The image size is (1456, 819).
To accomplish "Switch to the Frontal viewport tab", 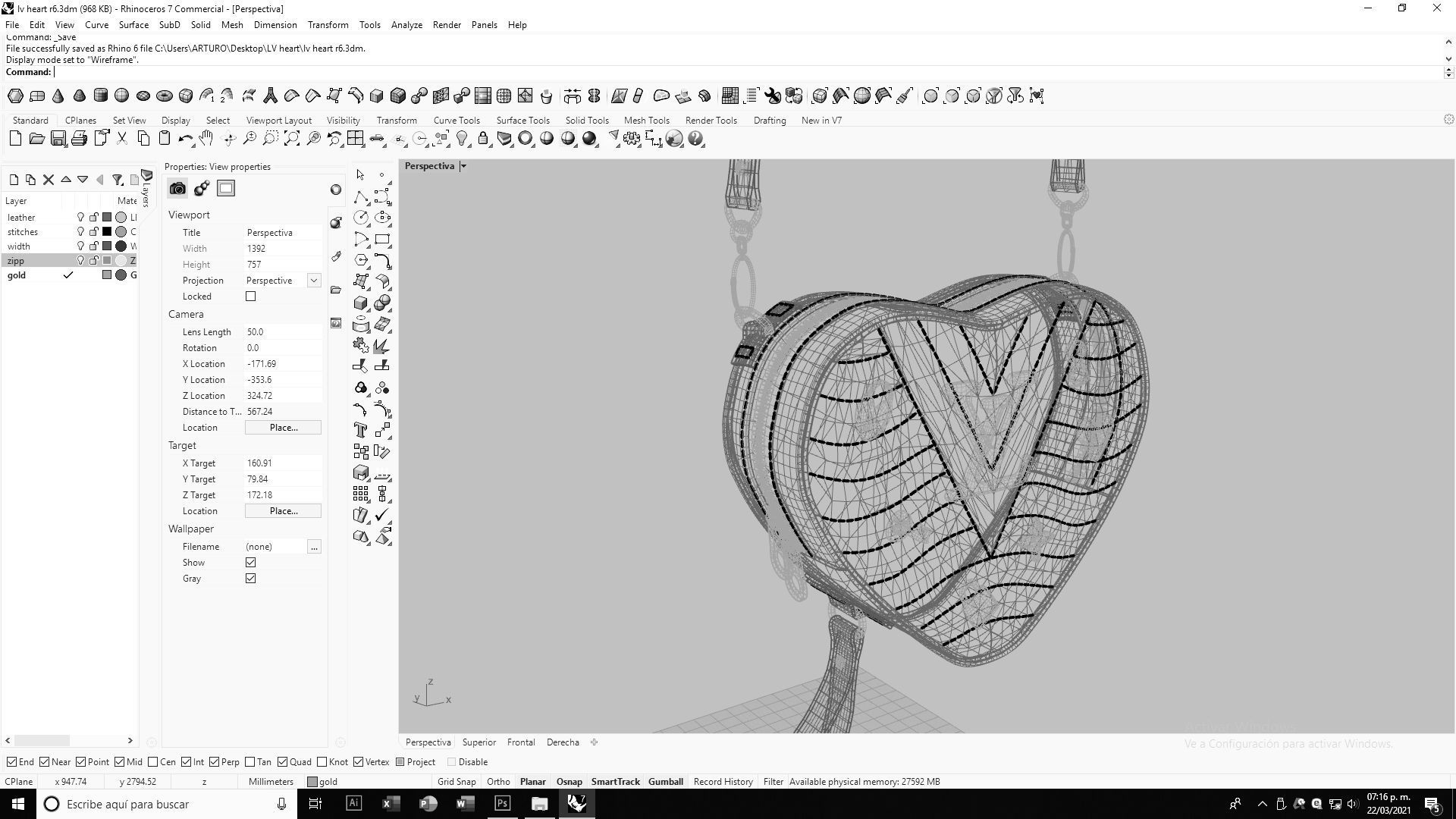I will point(521,742).
